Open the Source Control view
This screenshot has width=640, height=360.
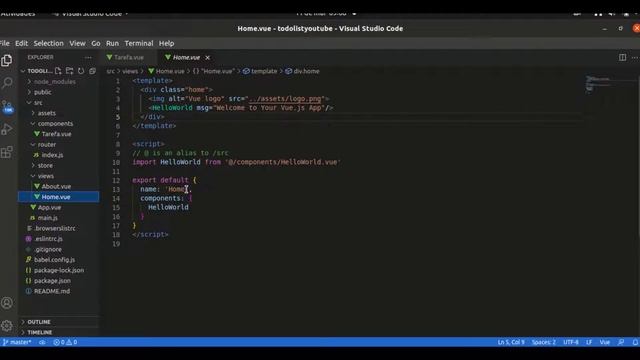point(7,107)
